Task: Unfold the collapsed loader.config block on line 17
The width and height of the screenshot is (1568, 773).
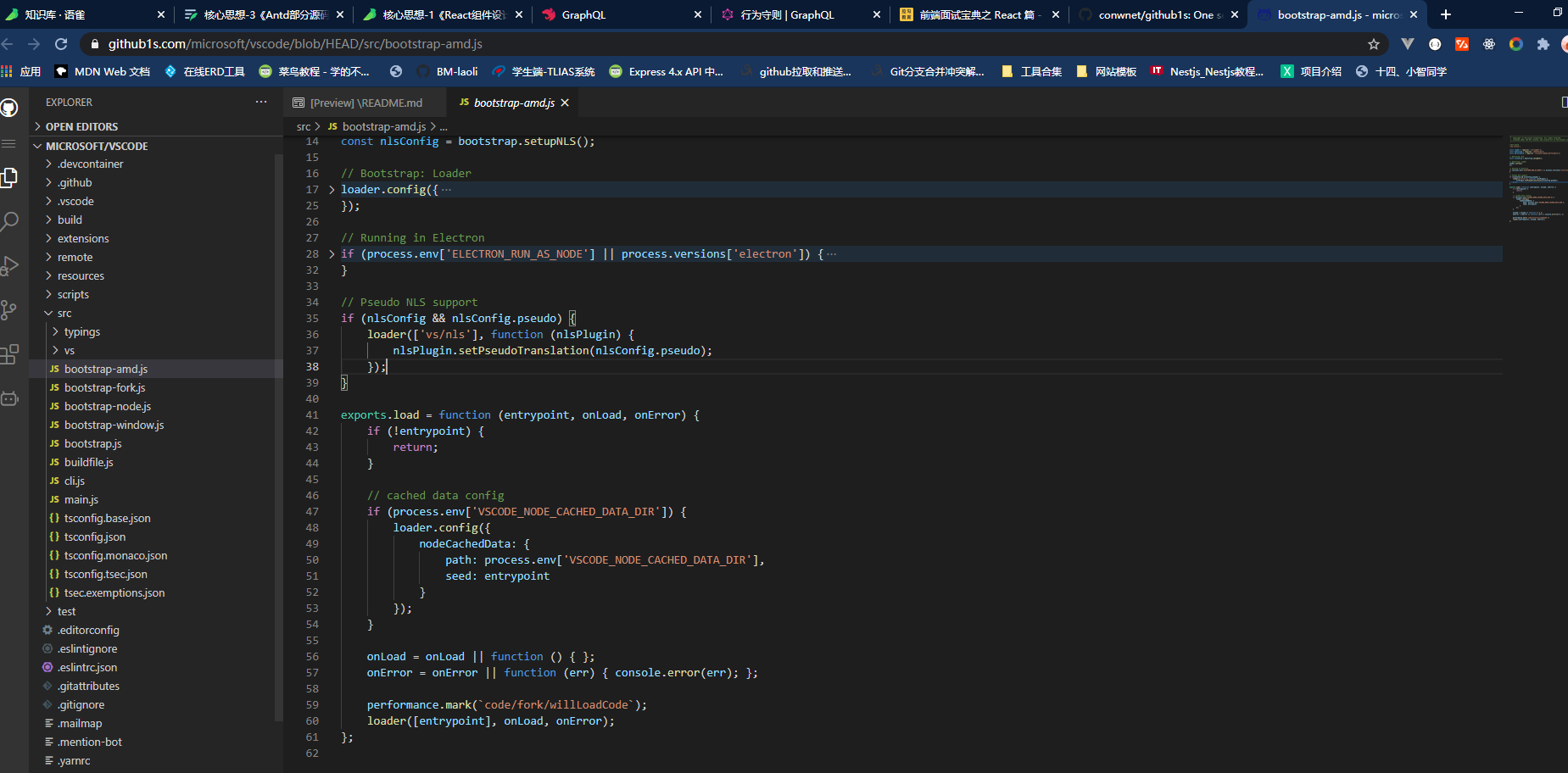Action: click(x=332, y=190)
